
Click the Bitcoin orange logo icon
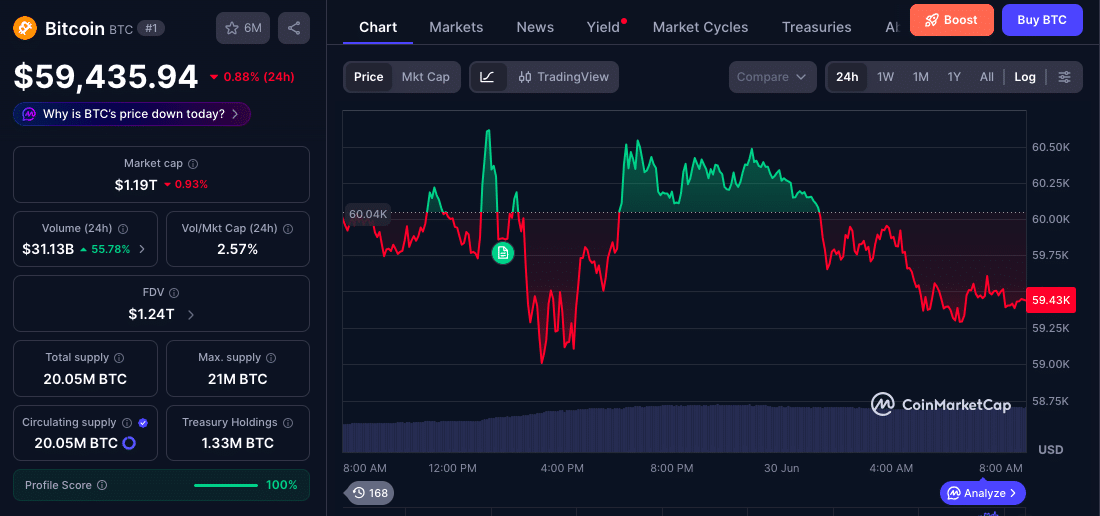(x=25, y=28)
